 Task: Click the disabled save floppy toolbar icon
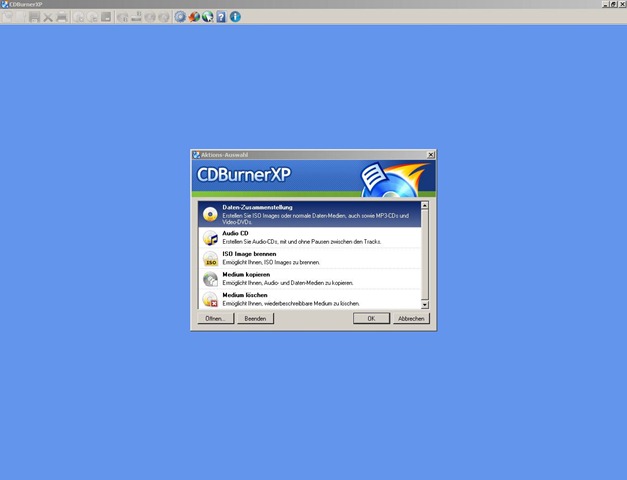tap(34, 17)
